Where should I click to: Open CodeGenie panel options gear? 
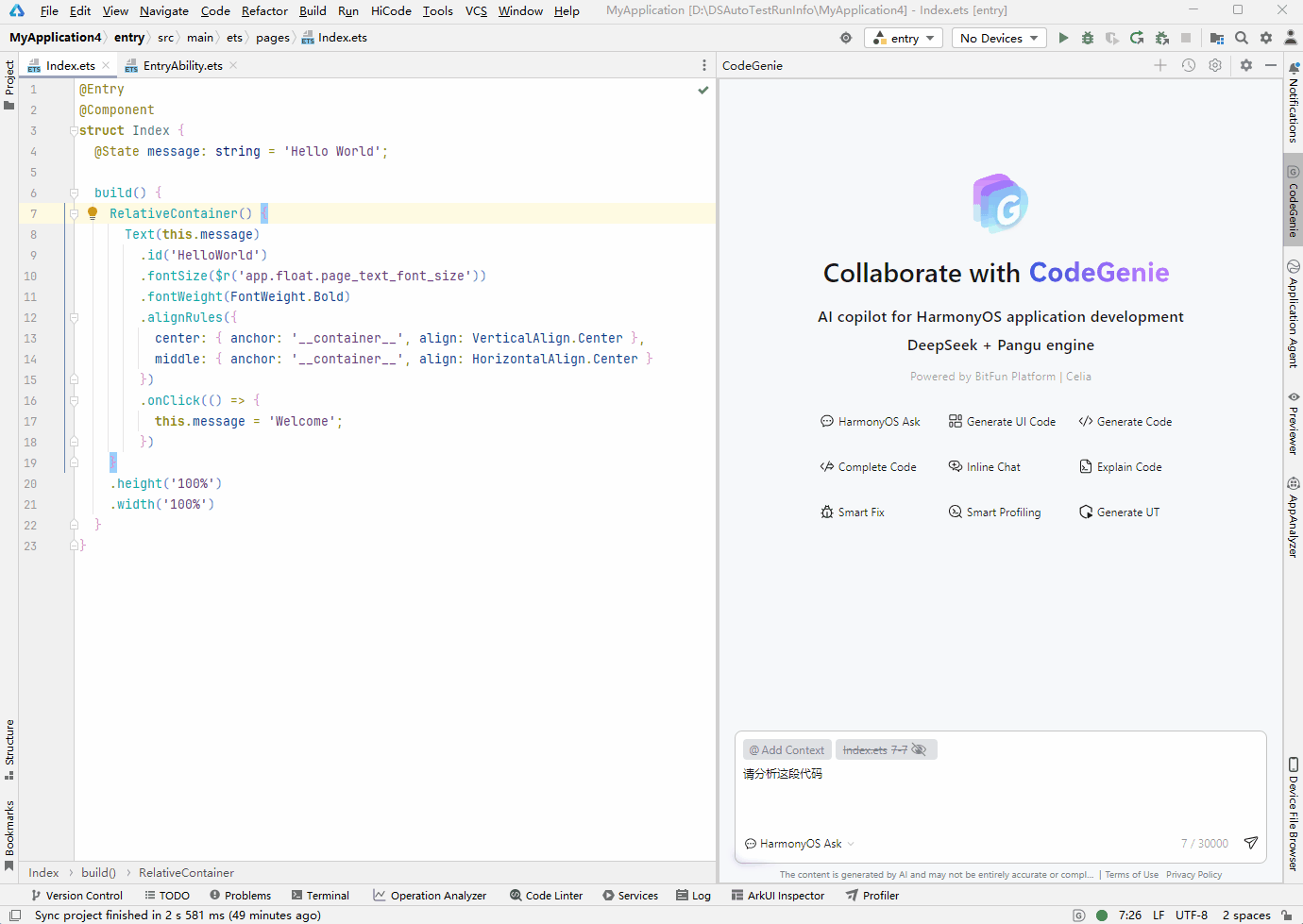[1246, 65]
